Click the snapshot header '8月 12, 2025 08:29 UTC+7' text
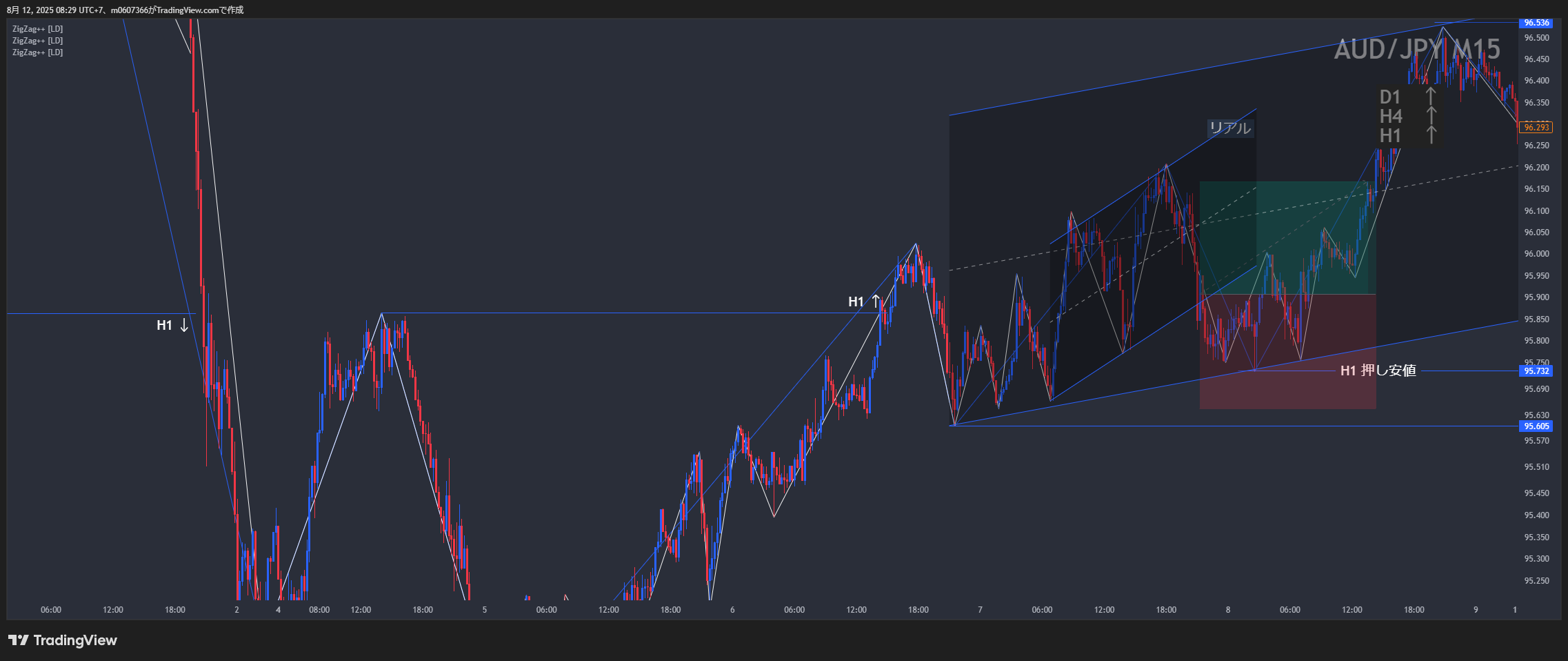 [x=54, y=10]
